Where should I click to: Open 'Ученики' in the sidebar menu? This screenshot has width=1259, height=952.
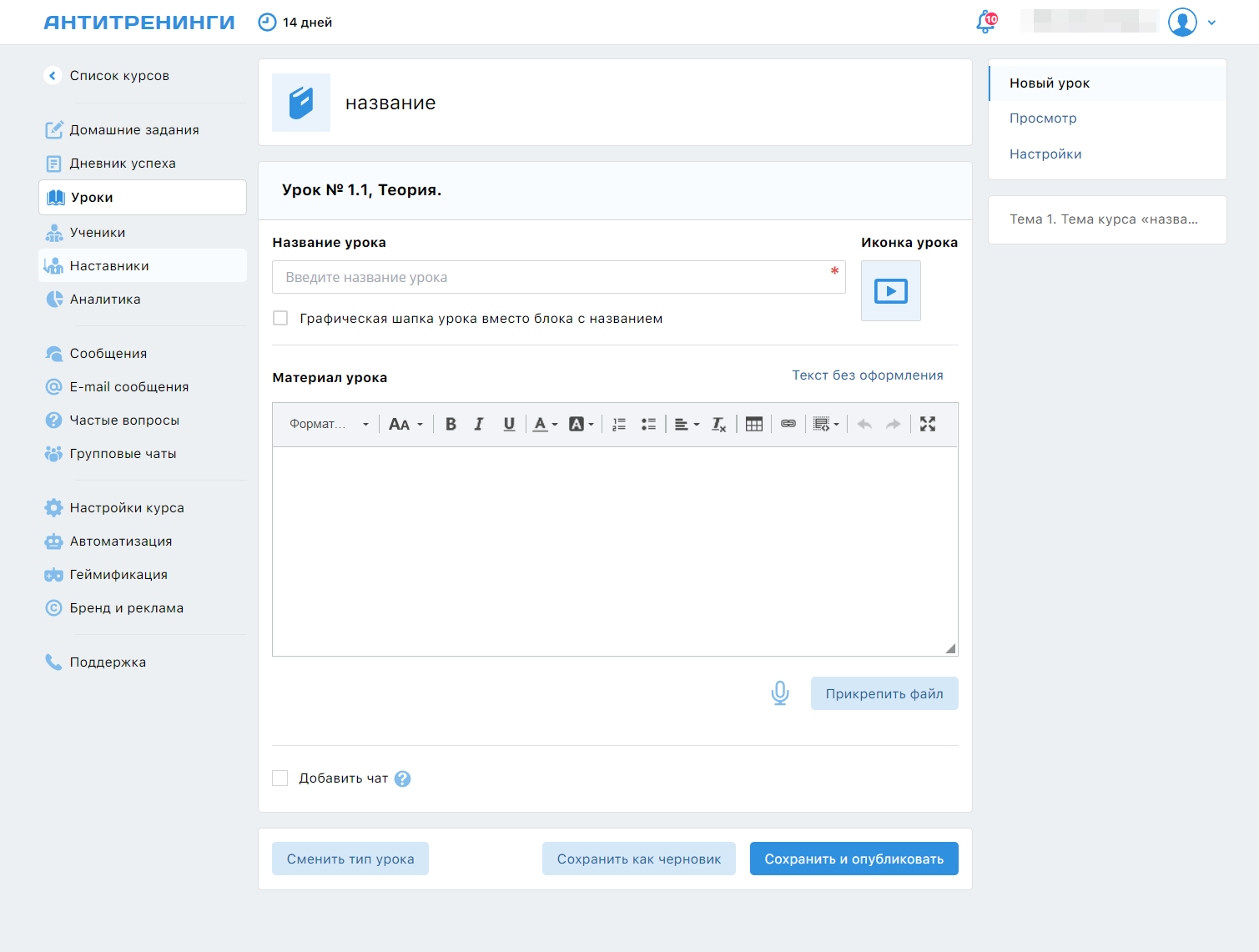98,233
